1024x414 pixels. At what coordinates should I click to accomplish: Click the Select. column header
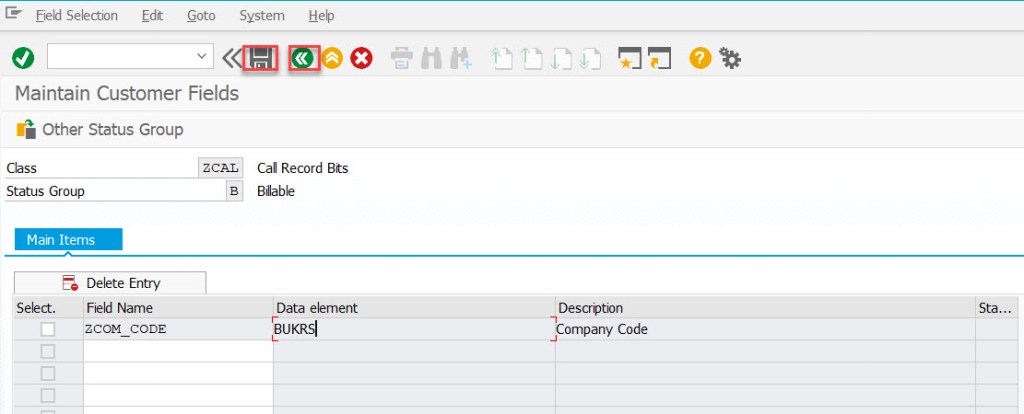coord(48,308)
